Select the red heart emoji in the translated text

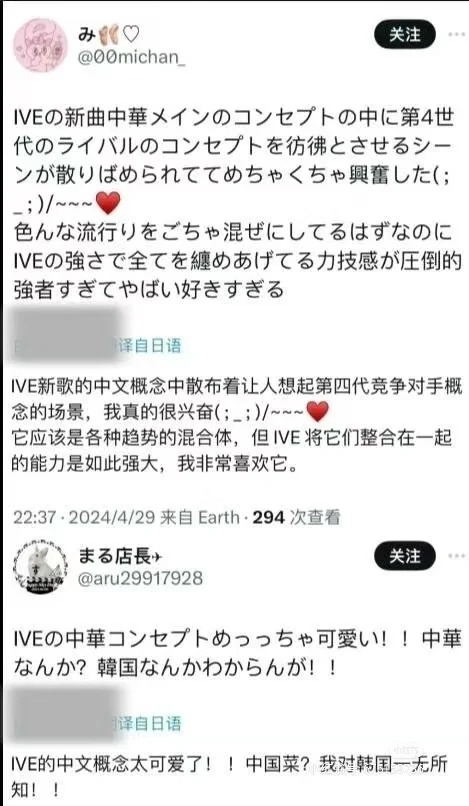(x=317, y=412)
